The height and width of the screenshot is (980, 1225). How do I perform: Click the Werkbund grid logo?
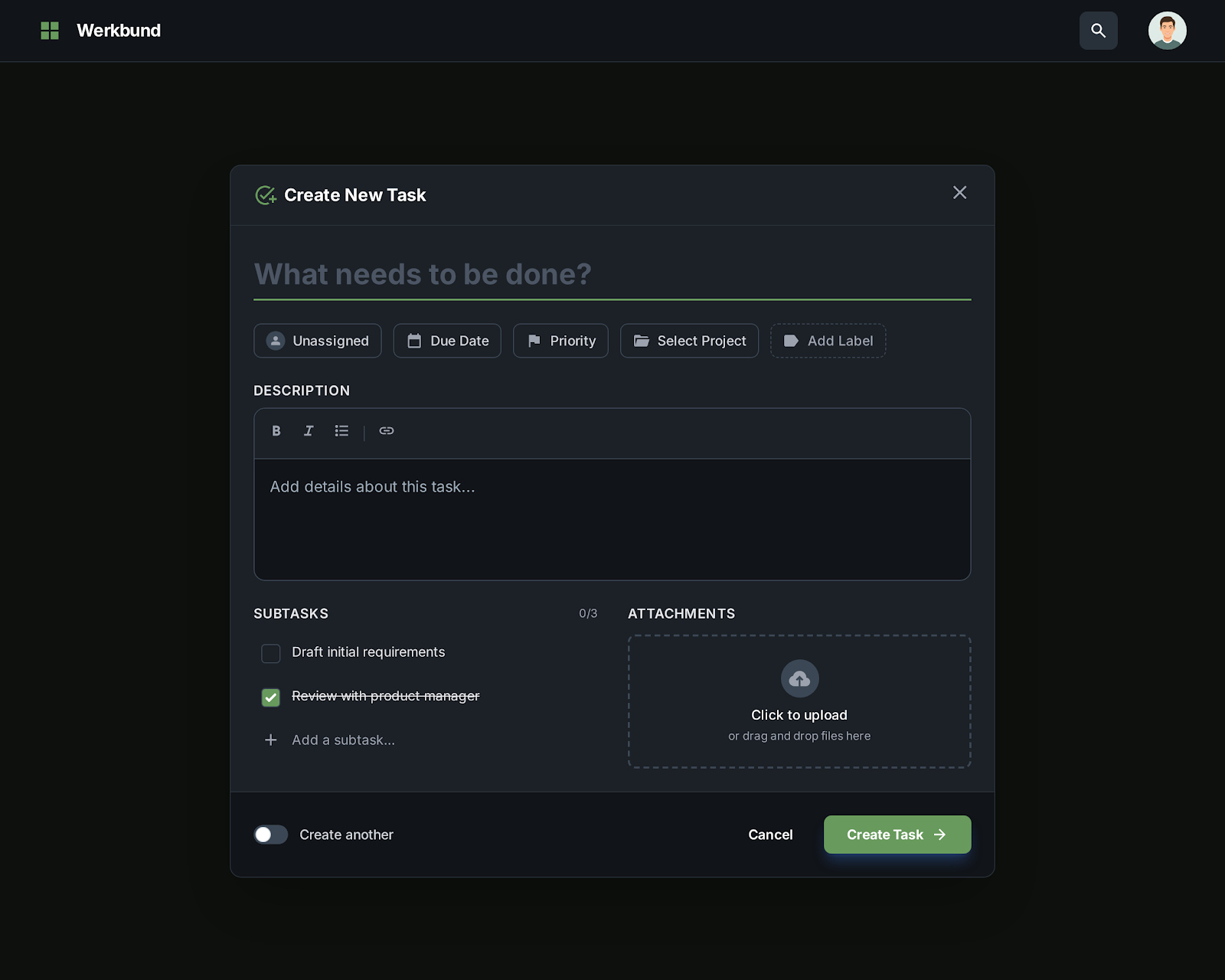pyautogui.click(x=50, y=31)
